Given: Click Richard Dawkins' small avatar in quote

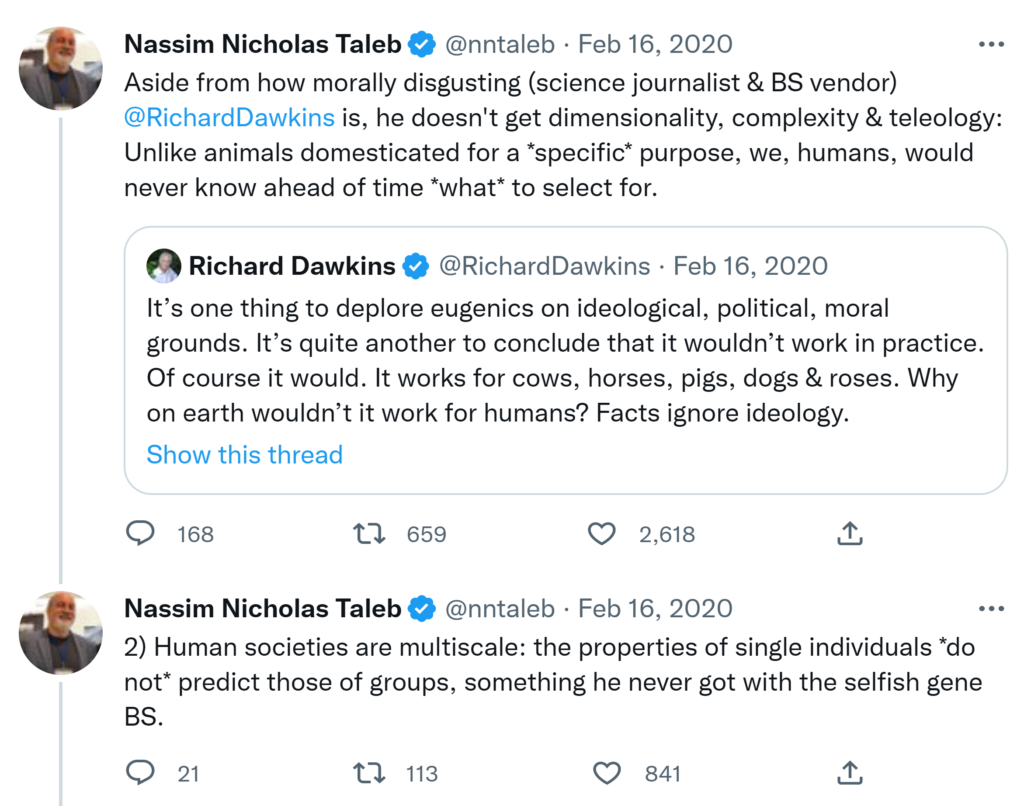Looking at the screenshot, I should pos(164,266).
